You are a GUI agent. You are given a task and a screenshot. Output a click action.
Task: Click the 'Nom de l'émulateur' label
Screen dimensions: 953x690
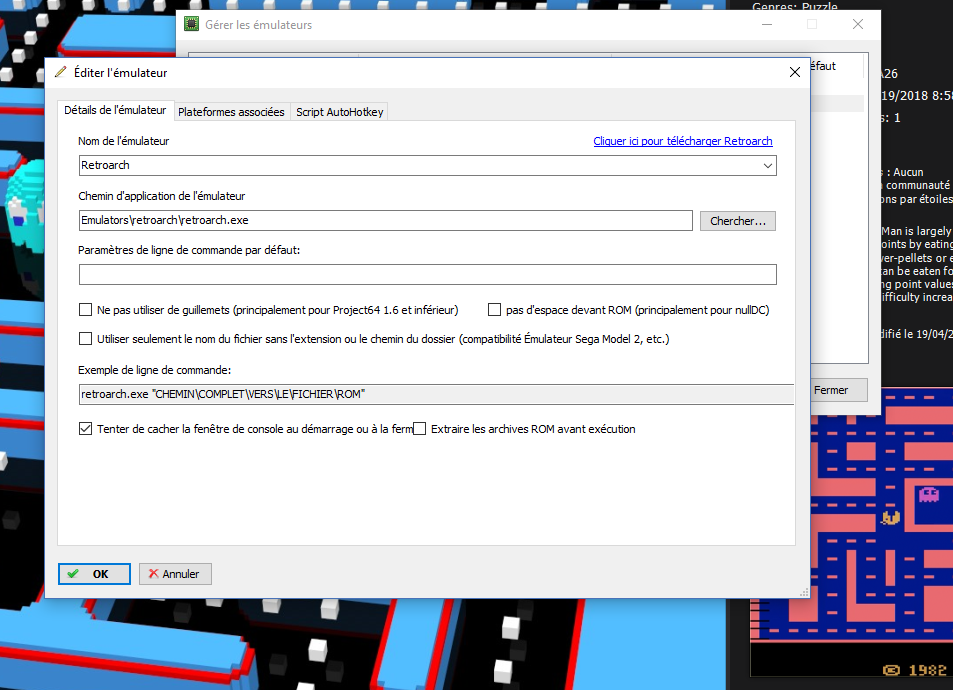(123, 141)
